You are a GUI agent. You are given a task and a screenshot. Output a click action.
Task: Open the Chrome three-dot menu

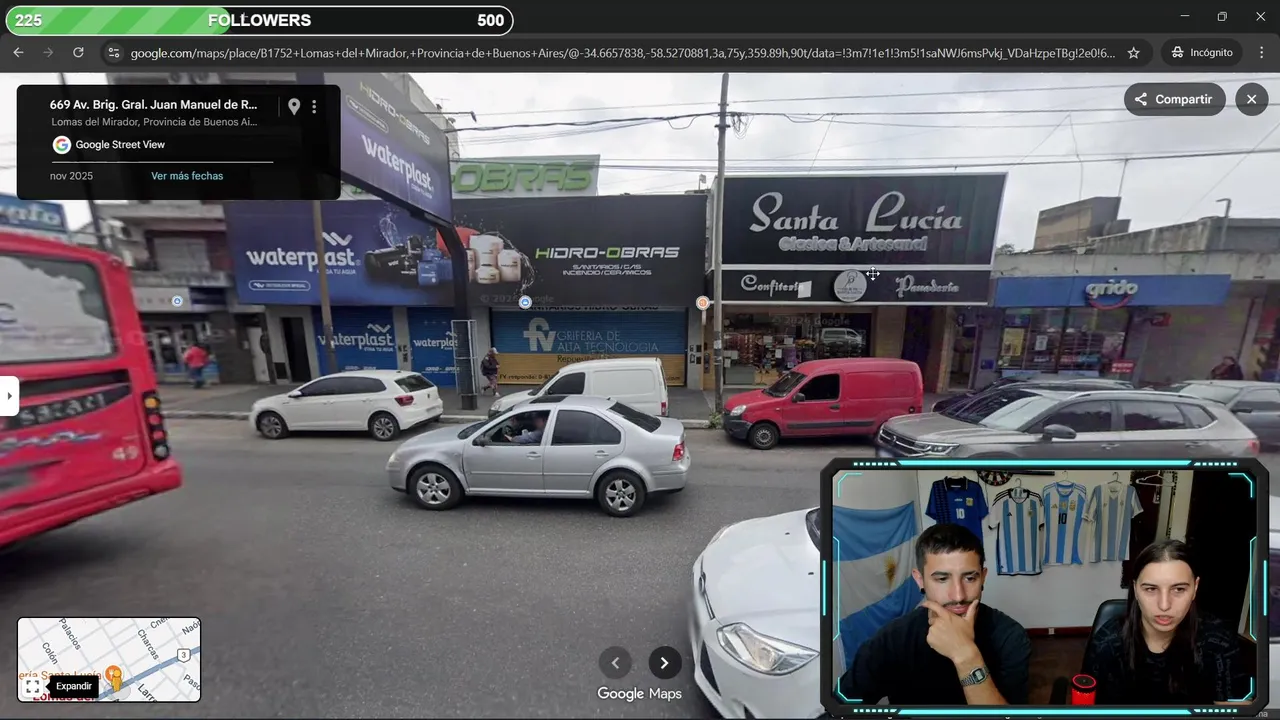click(x=1260, y=52)
